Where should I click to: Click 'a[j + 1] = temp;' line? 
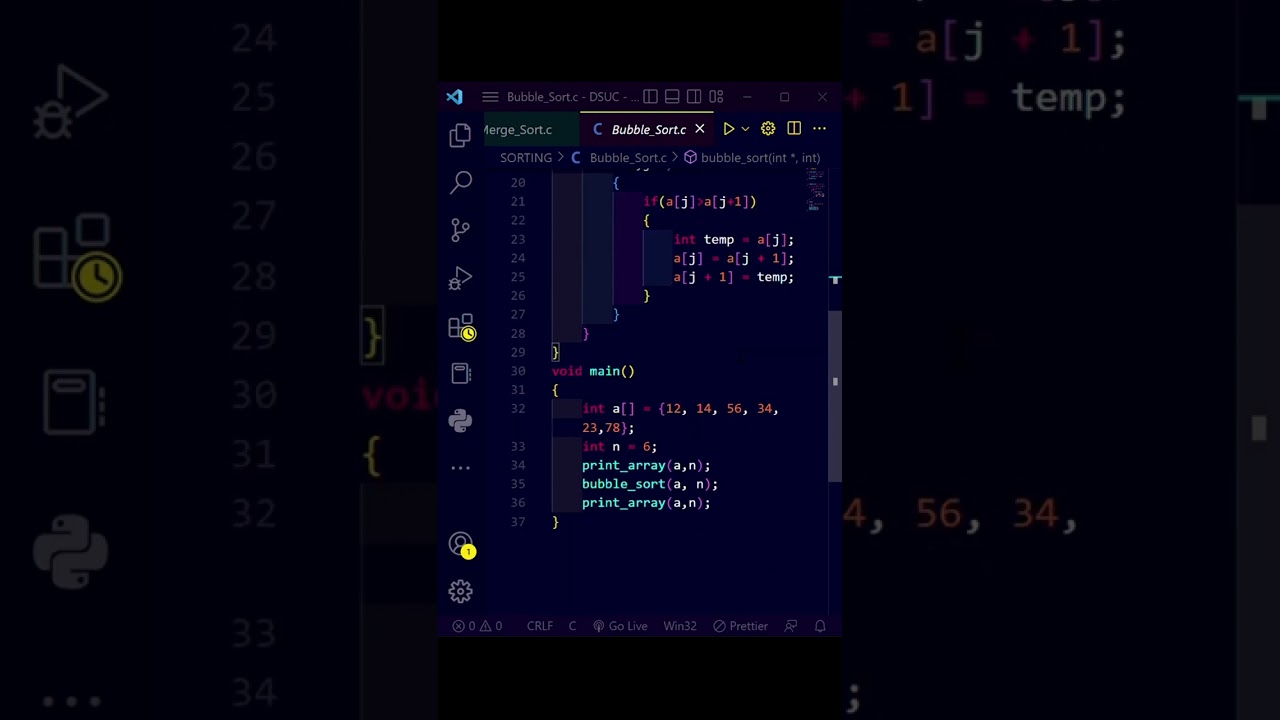coord(734,277)
